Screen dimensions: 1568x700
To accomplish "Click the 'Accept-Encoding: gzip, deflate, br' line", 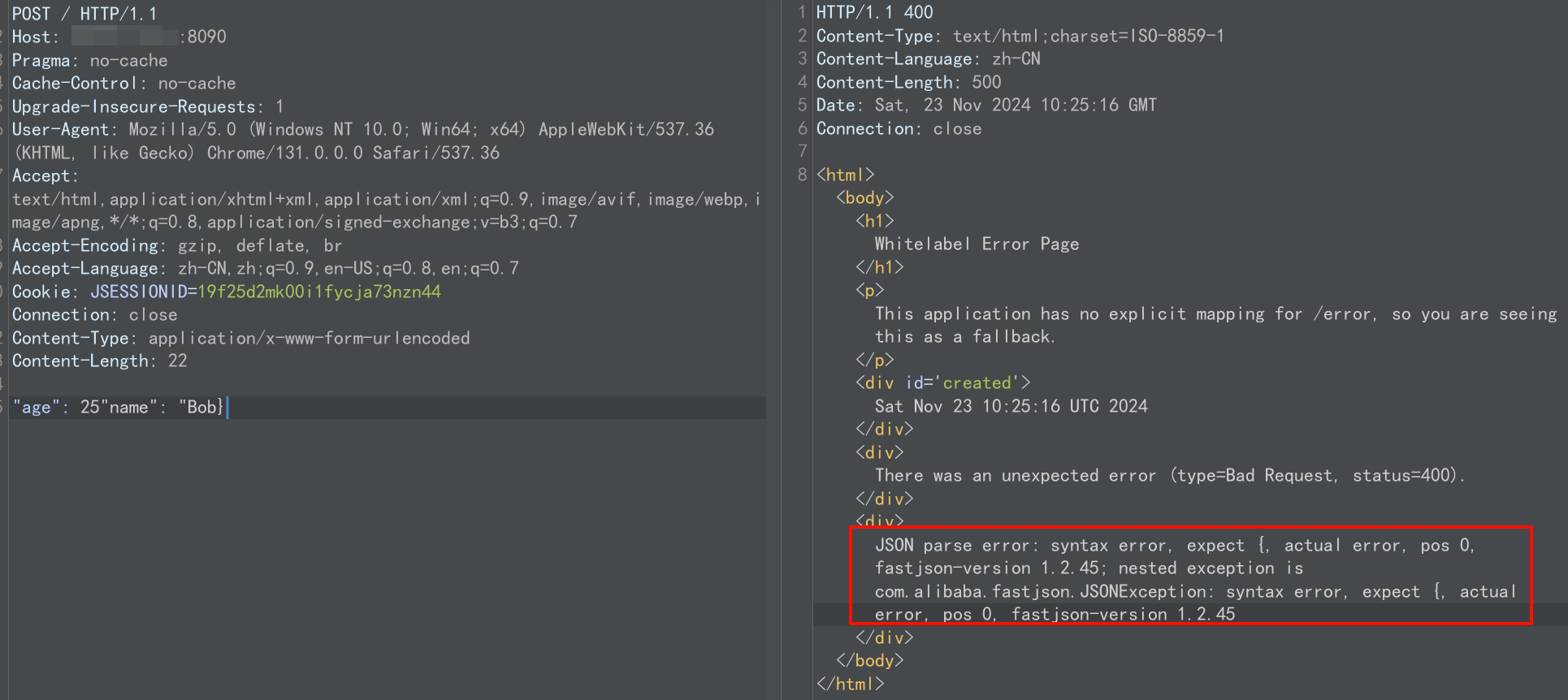I will pos(177,245).
